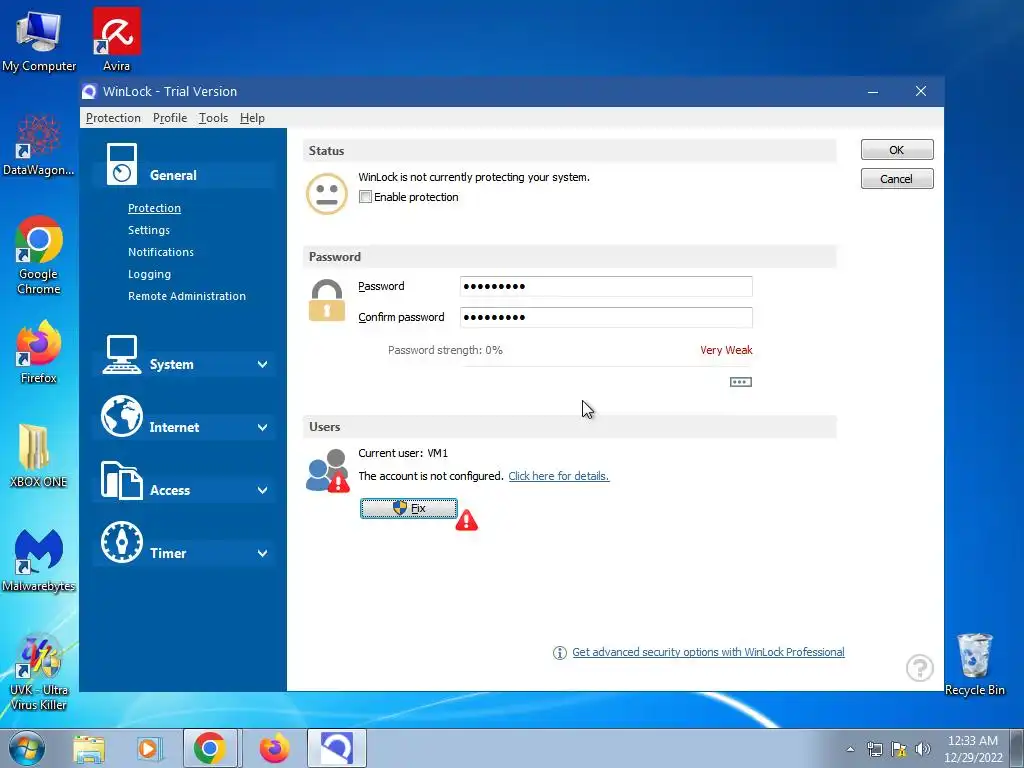Switch to Firefox in the taskbar

[274, 748]
